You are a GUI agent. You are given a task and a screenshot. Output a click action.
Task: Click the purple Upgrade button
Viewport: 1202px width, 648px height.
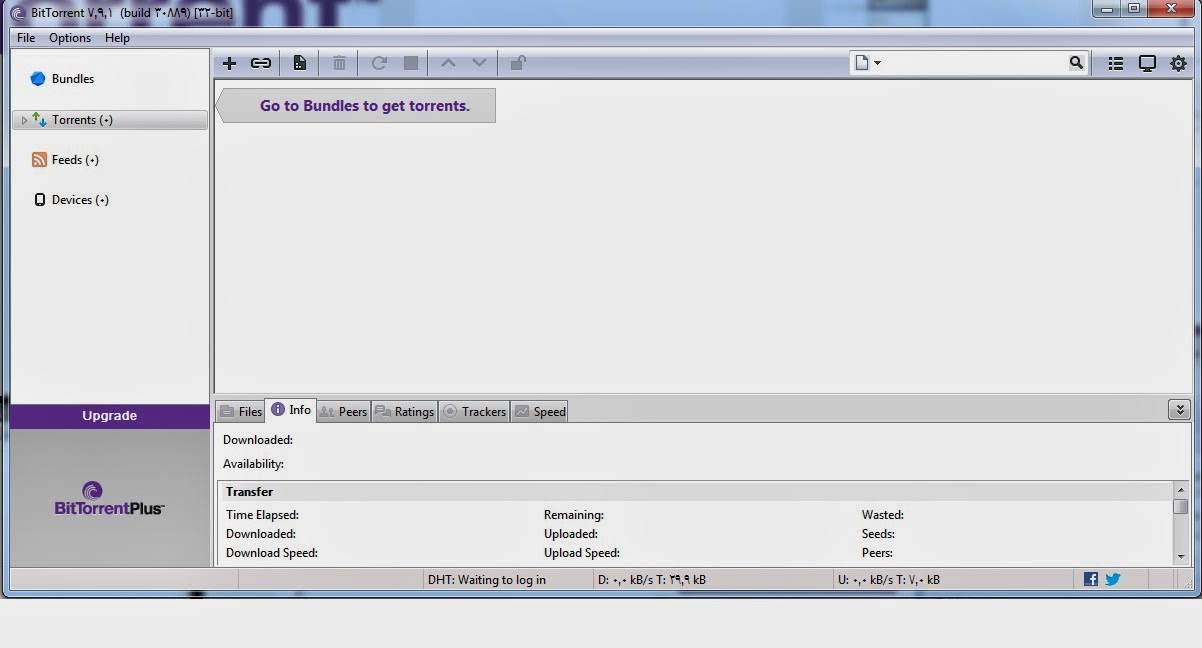(x=109, y=416)
